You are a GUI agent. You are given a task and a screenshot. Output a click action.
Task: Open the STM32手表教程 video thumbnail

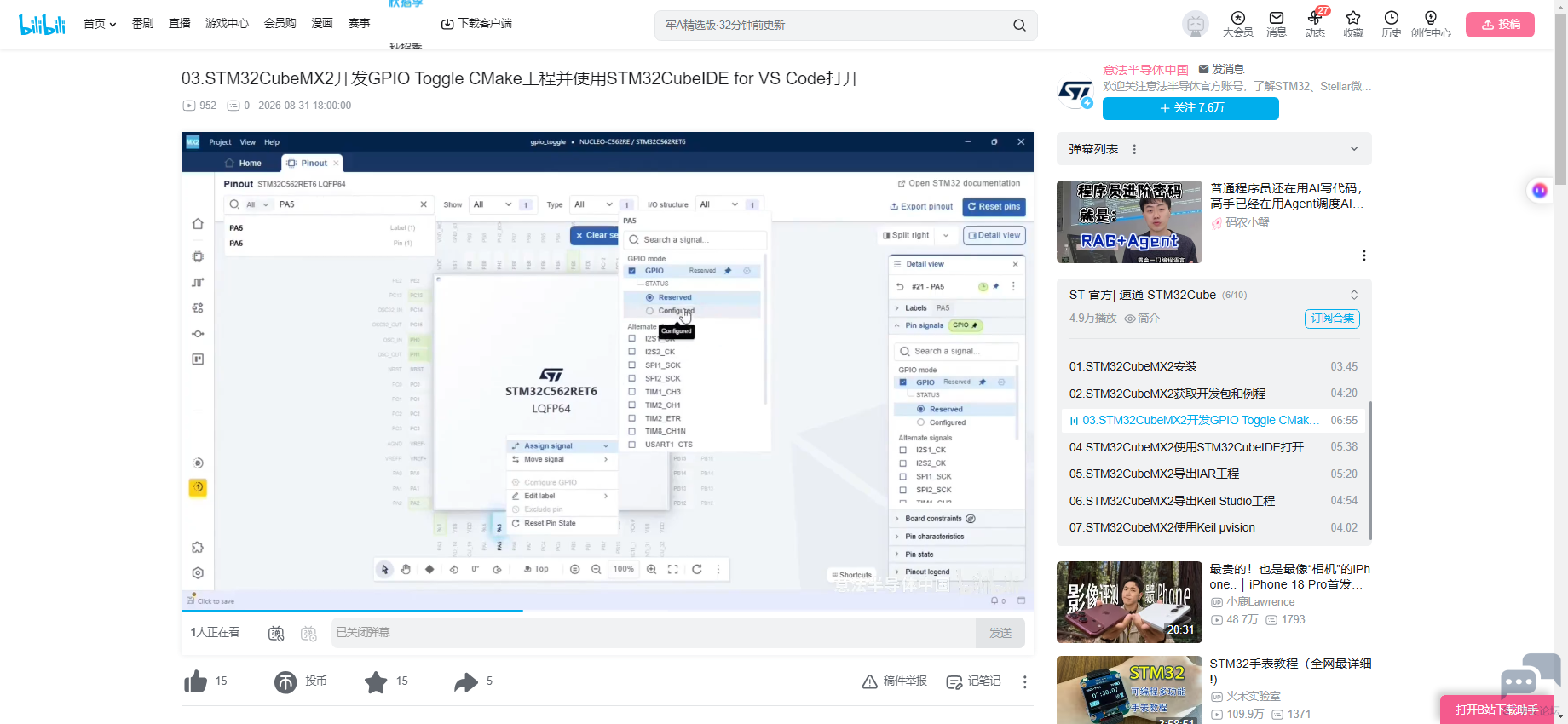click(x=1129, y=690)
